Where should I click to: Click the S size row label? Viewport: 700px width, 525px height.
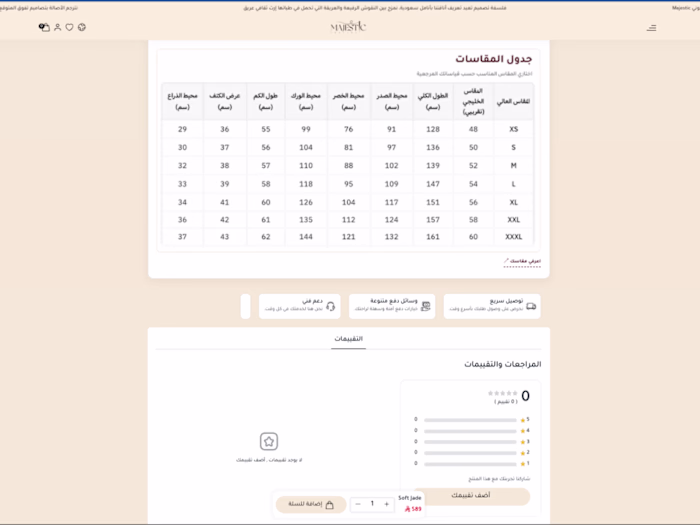click(x=513, y=147)
